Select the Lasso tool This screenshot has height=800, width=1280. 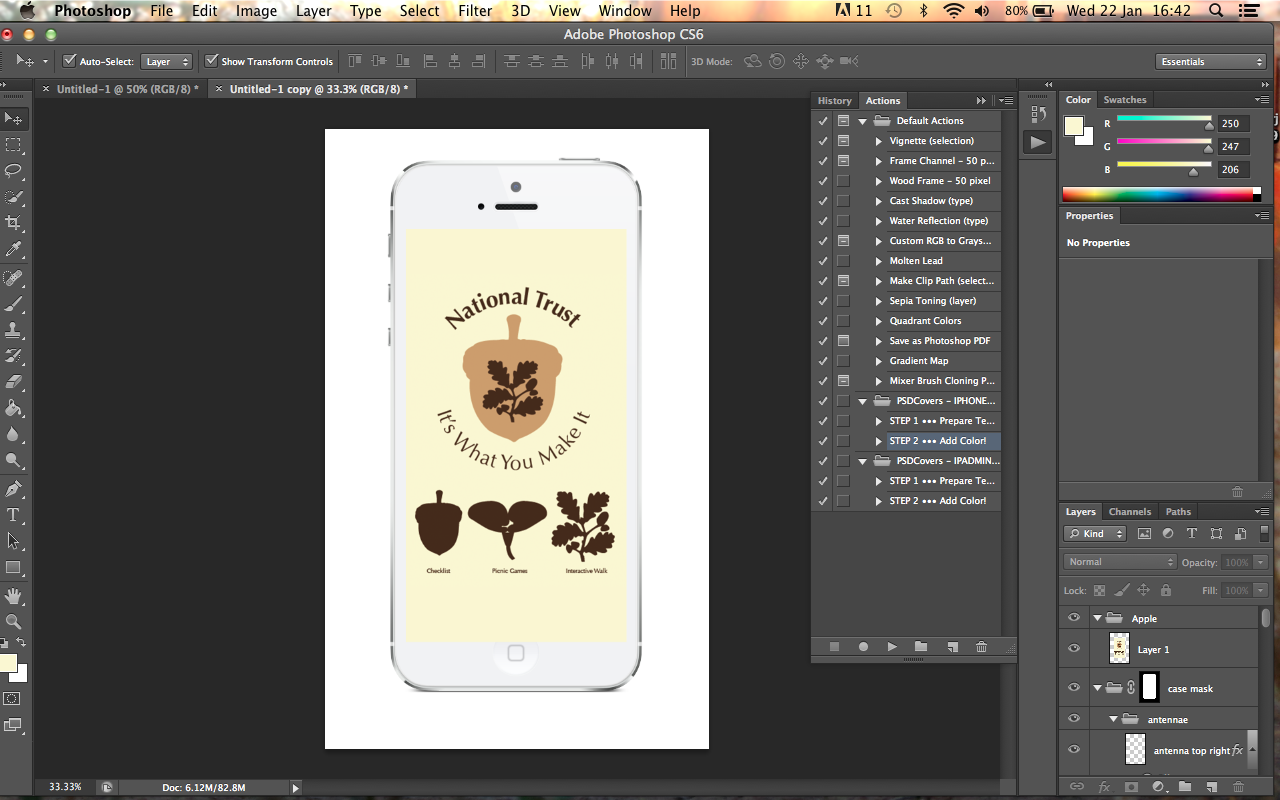14,171
